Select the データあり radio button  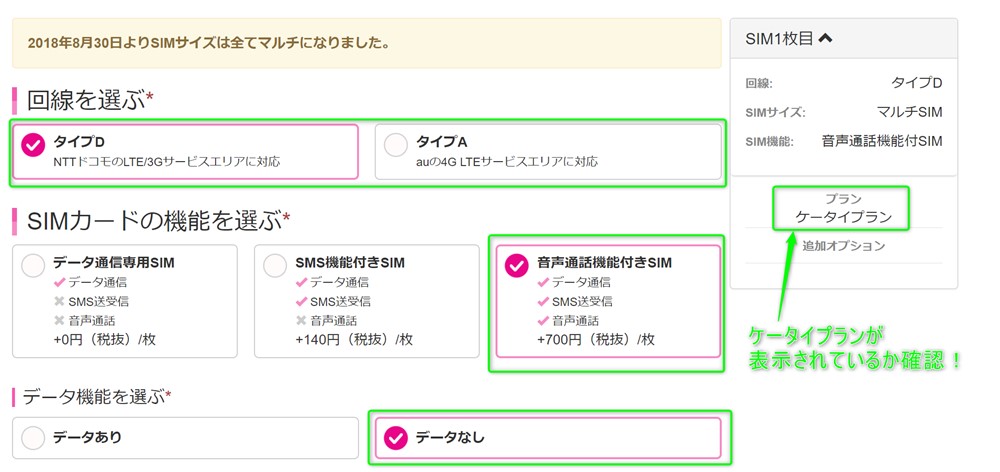(33, 437)
